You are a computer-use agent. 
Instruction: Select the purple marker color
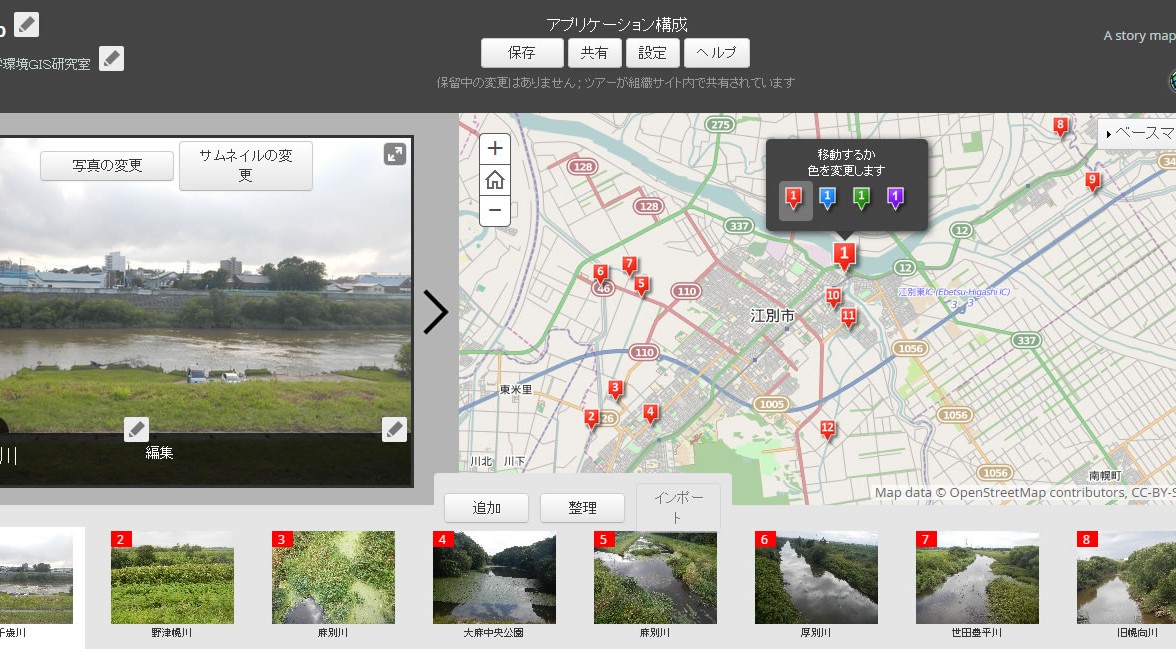pos(895,198)
